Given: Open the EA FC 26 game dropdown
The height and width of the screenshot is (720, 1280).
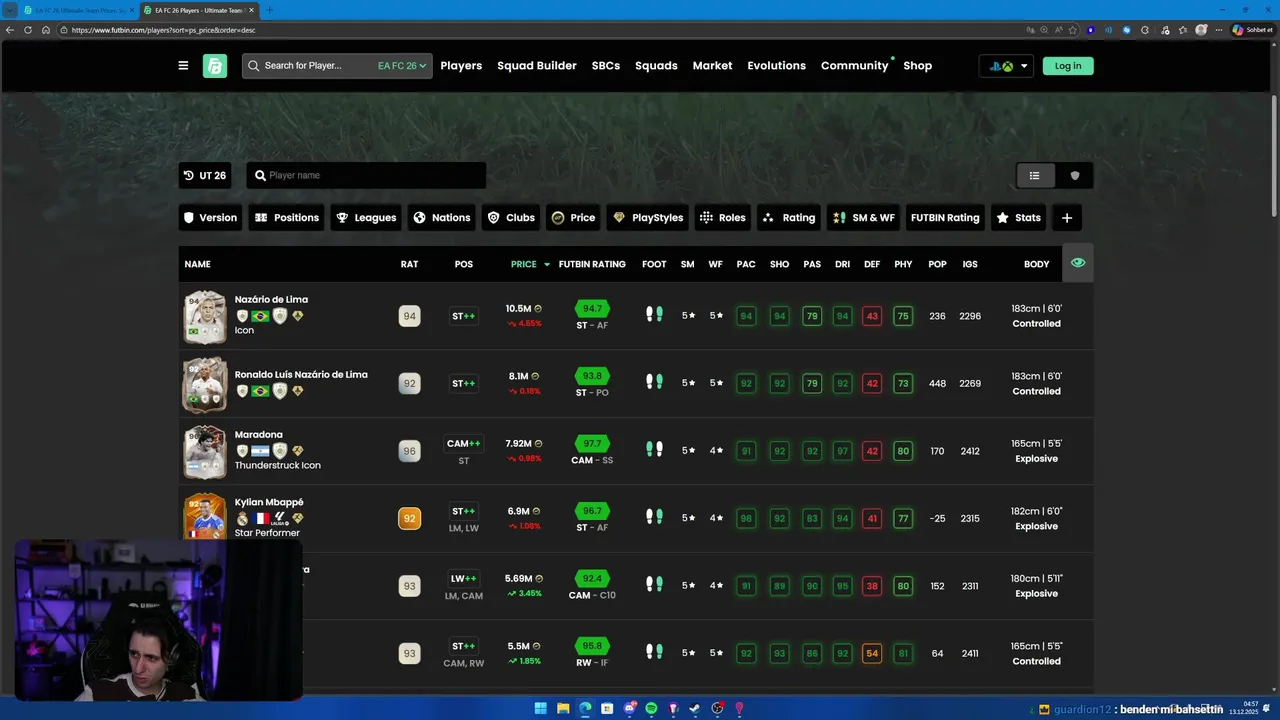Looking at the screenshot, I should click(402, 66).
